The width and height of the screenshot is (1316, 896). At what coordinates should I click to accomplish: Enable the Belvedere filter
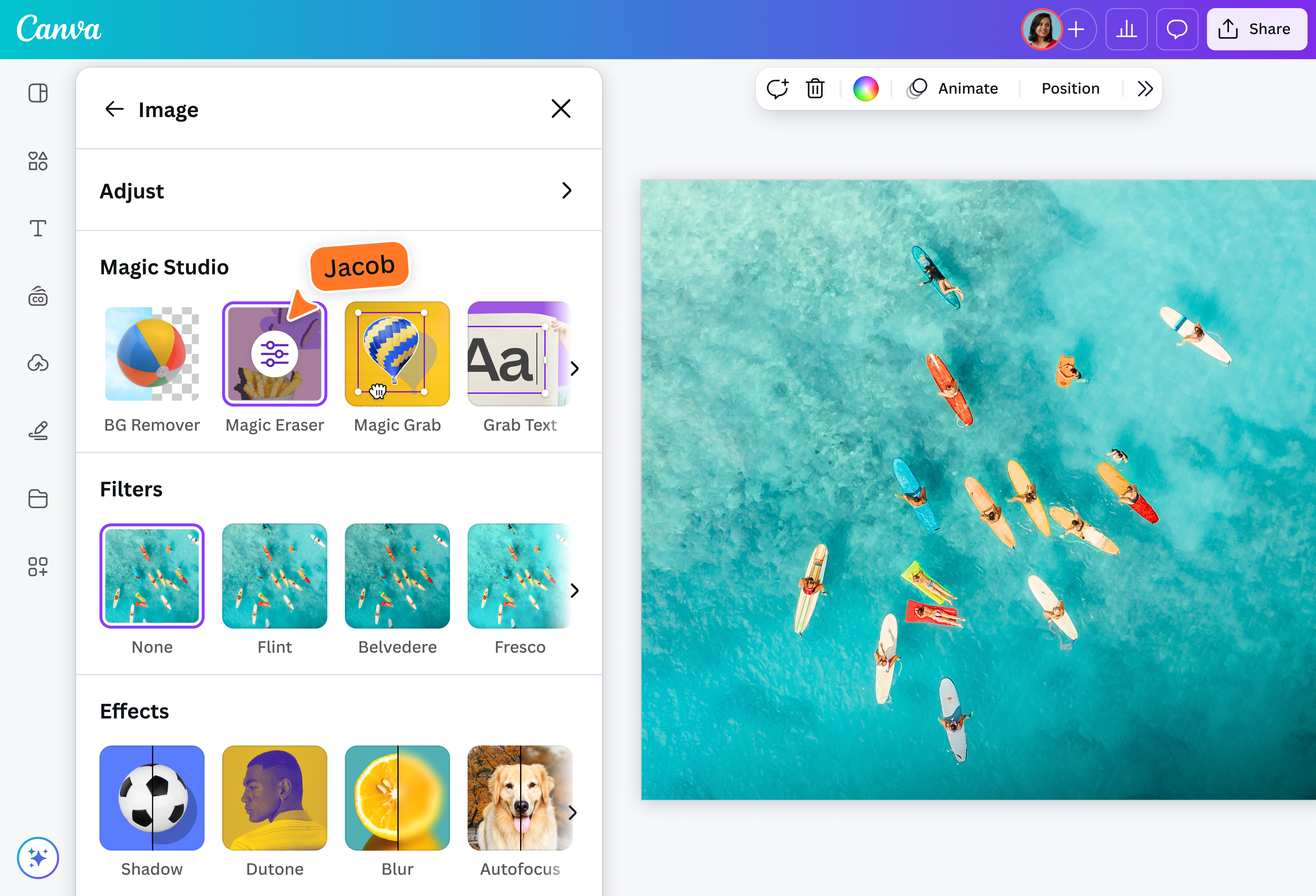pos(397,576)
